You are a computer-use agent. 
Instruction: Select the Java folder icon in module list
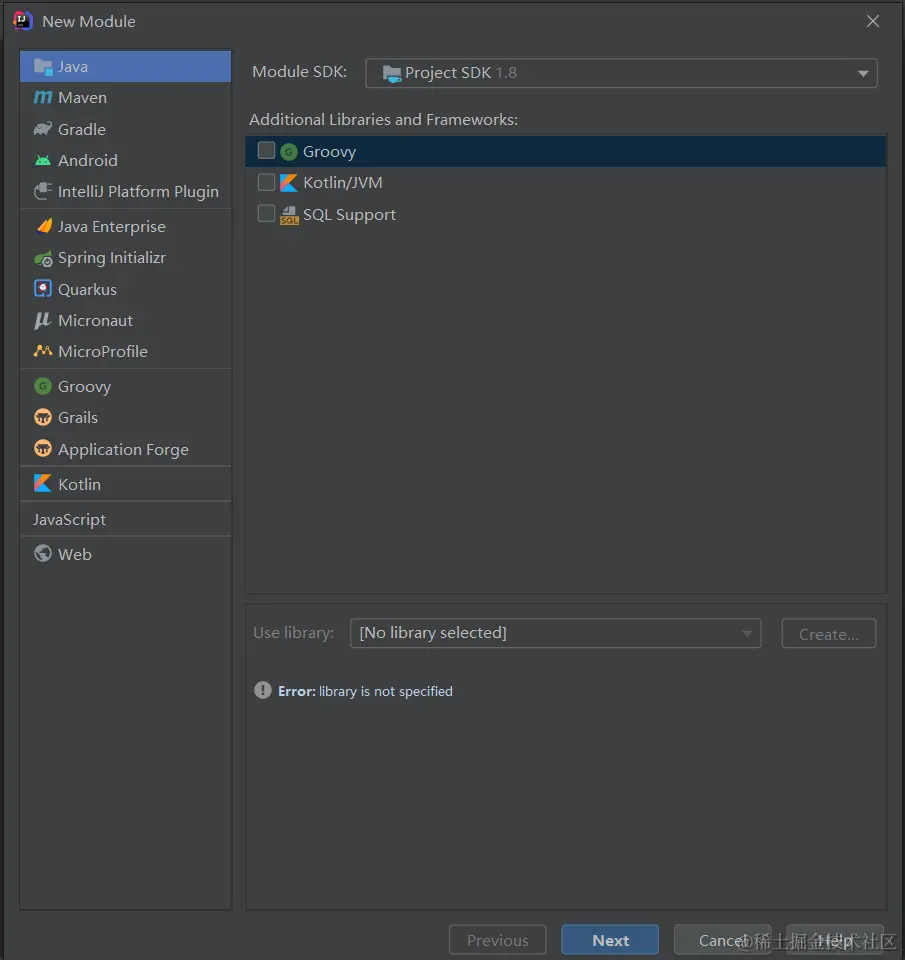(x=43, y=67)
